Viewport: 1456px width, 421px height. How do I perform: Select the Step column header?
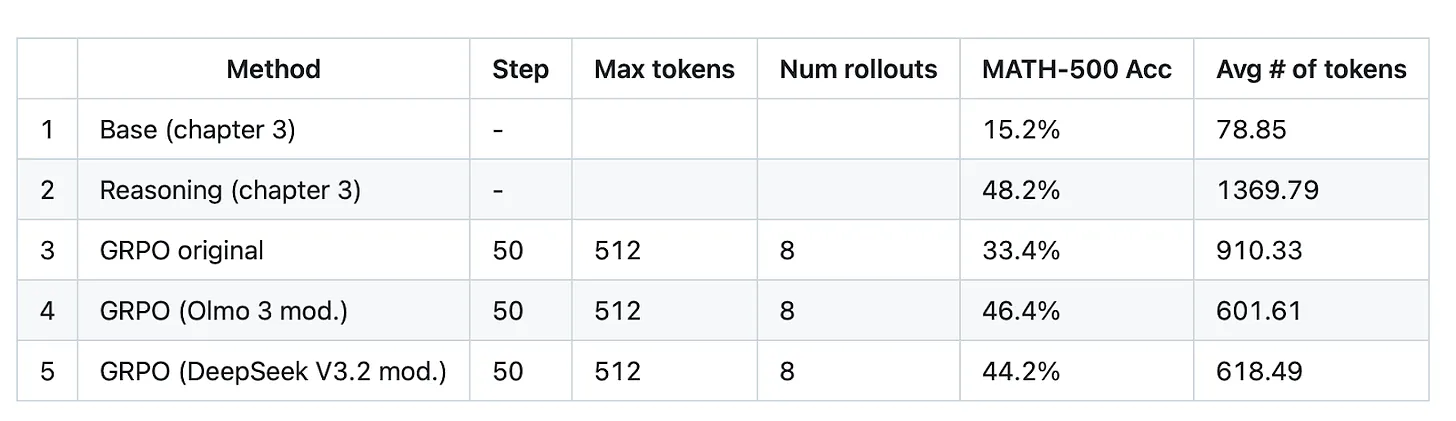(x=520, y=69)
